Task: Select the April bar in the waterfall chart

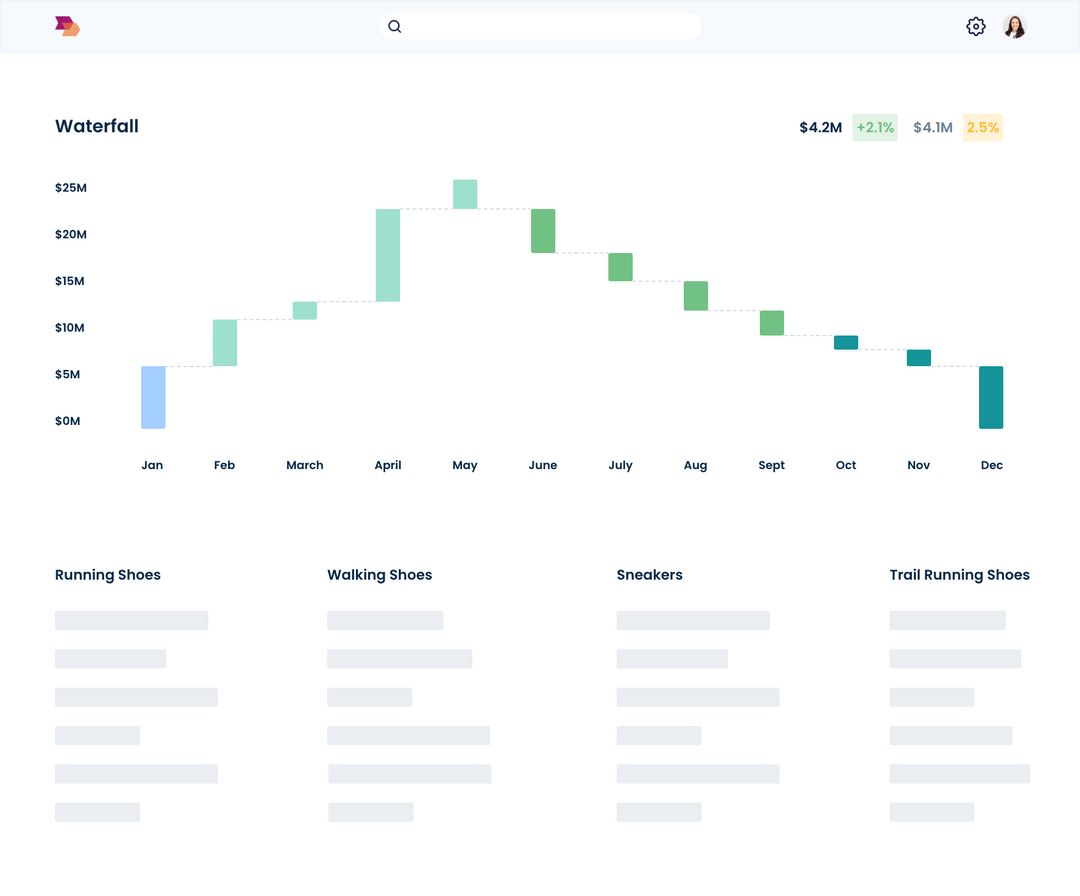Action: 388,255
